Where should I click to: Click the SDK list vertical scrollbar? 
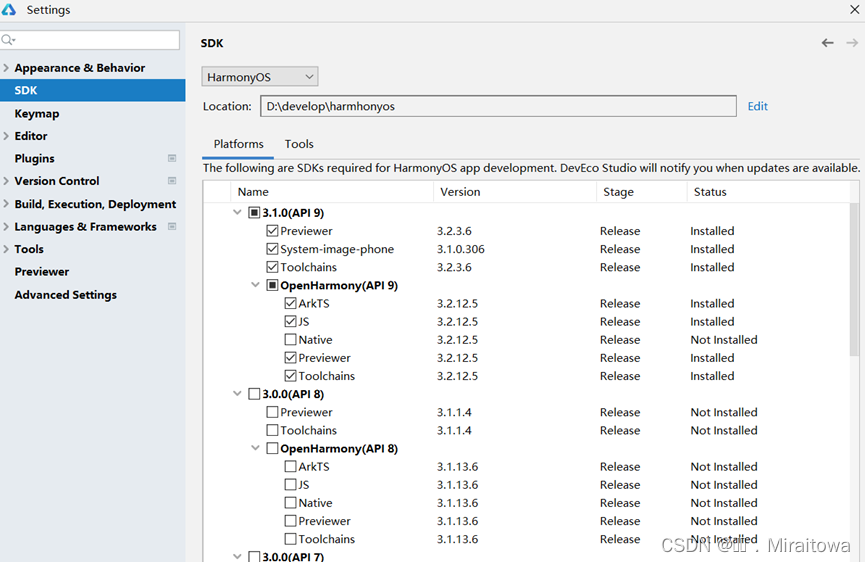[x=854, y=279]
